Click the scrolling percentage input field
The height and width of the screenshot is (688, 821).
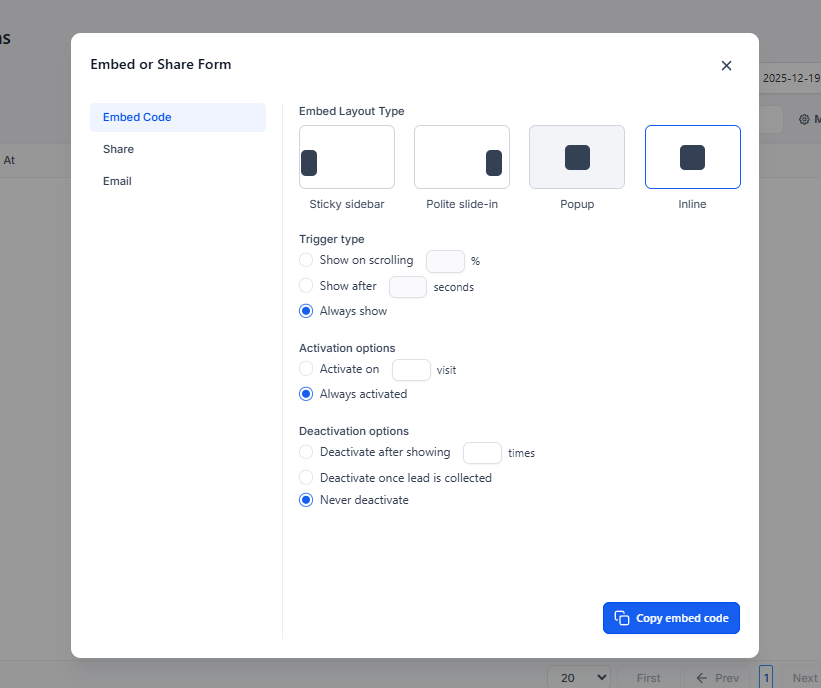point(445,261)
